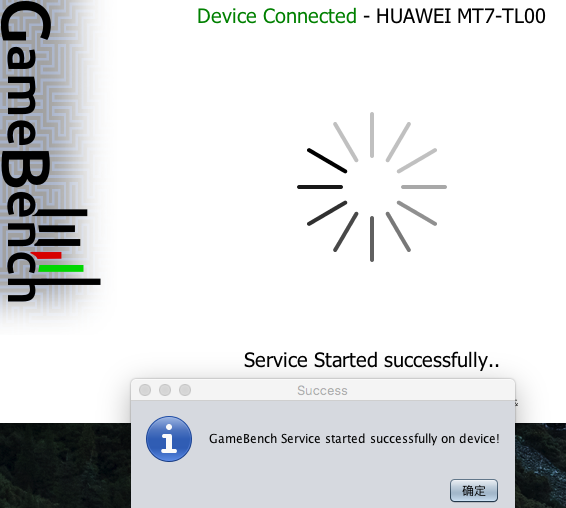Click the HUAWEI MT7-TL00 device name
This screenshot has height=508, width=566.
[461, 16]
